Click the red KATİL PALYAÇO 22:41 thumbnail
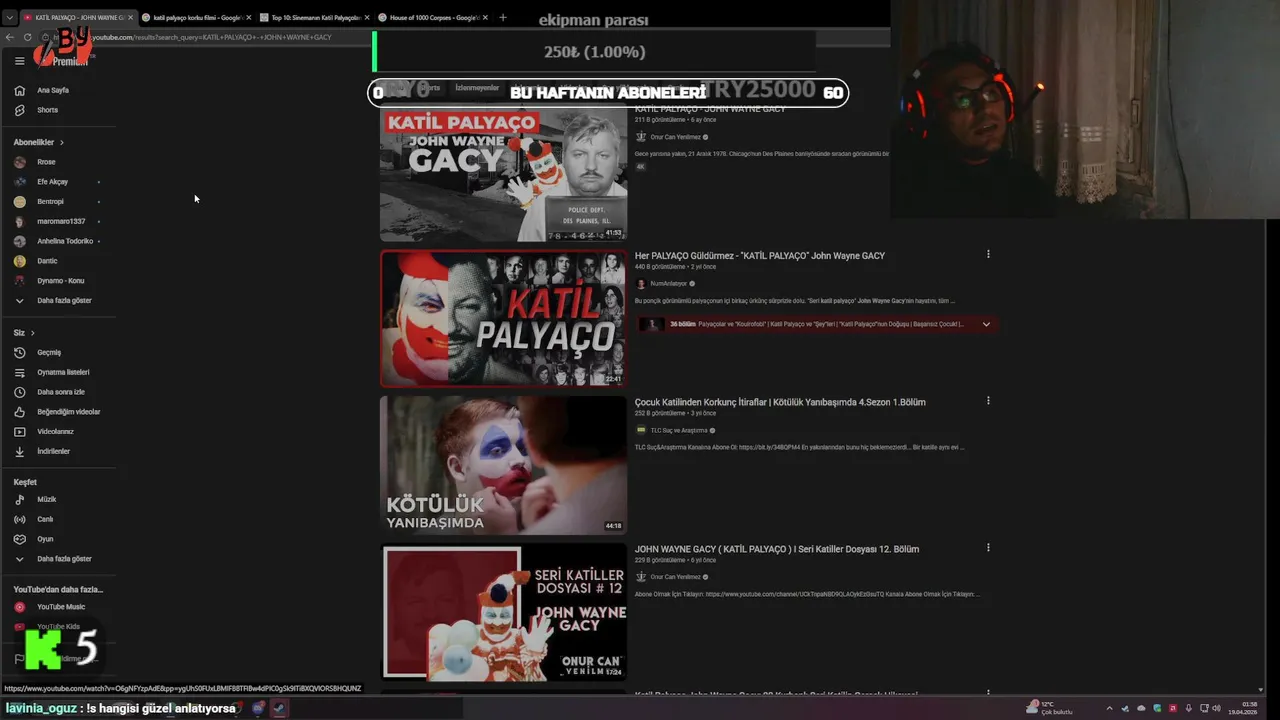The width and height of the screenshot is (1280, 720). pyautogui.click(x=503, y=318)
